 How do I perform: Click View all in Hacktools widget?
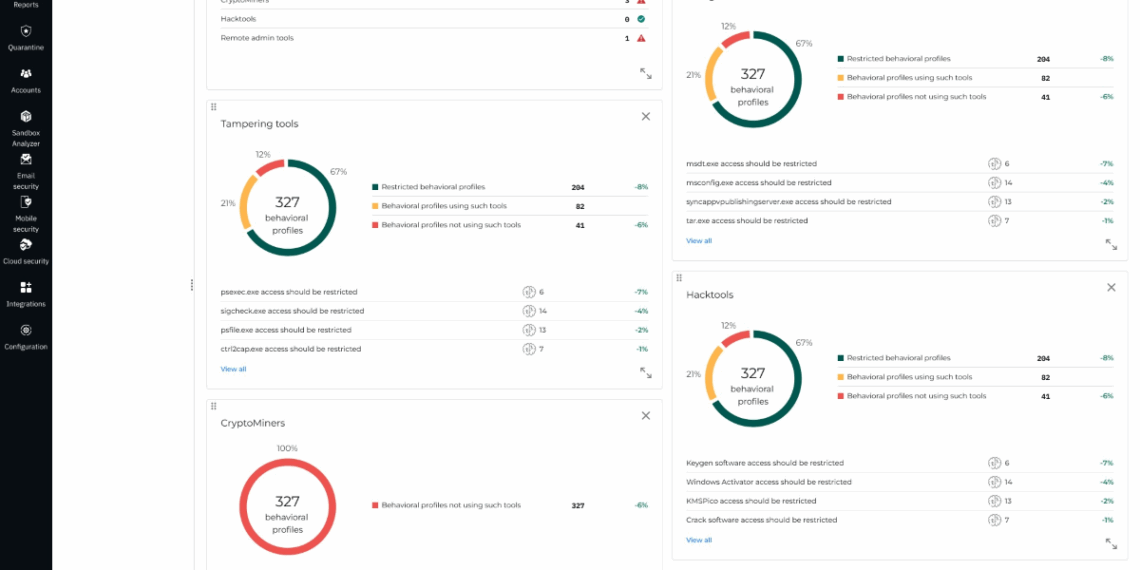coord(699,540)
